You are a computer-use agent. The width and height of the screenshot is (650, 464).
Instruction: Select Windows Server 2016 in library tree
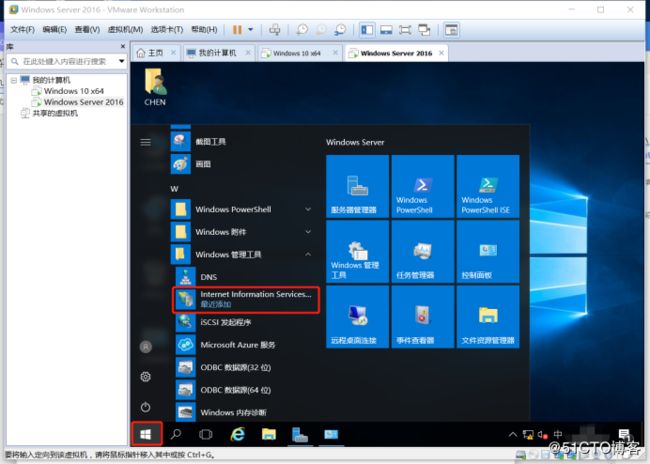(x=83, y=102)
